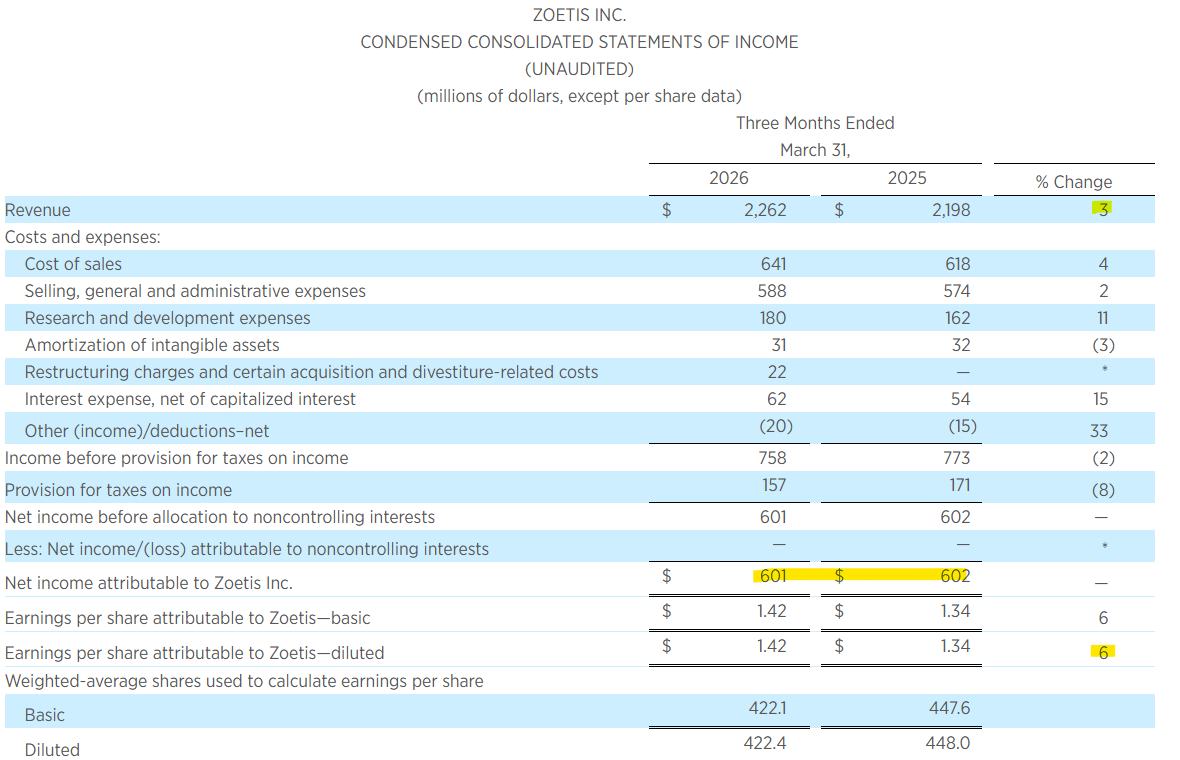This screenshot has width=1180, height=760.
Task: Click the R&D percent change 11
Action: [x=1102, y=318]
